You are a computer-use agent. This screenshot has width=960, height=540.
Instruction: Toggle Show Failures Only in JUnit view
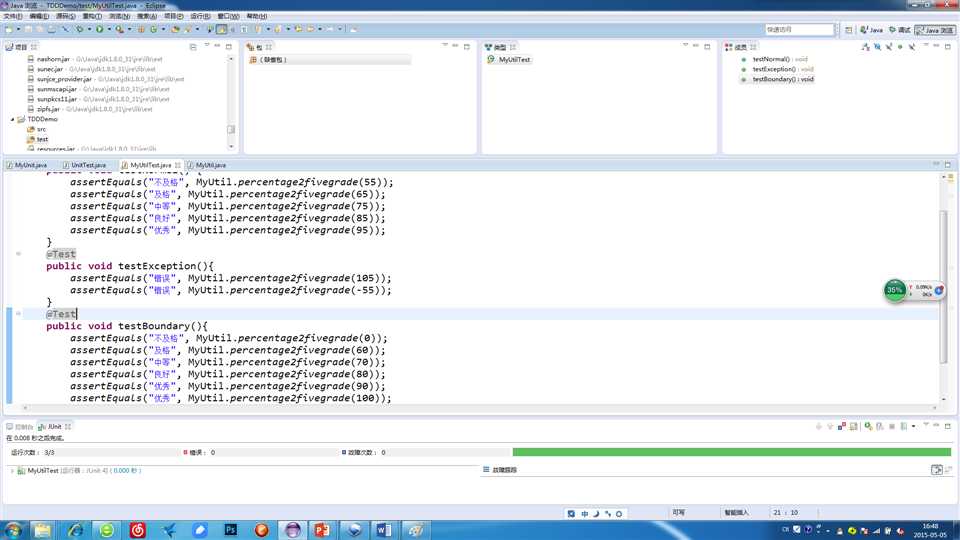point(842,426)
